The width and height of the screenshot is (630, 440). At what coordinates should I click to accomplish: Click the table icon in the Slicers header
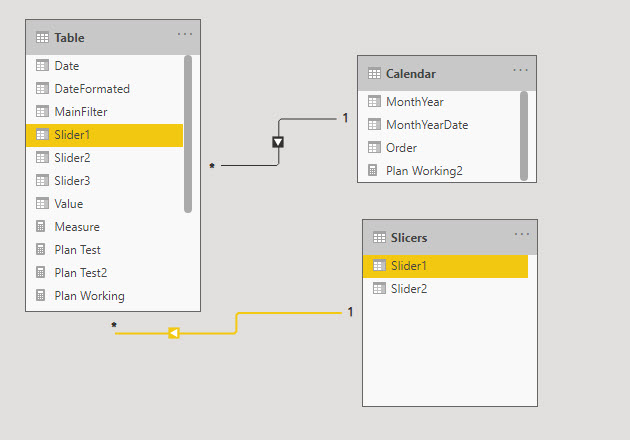[379, 238]
